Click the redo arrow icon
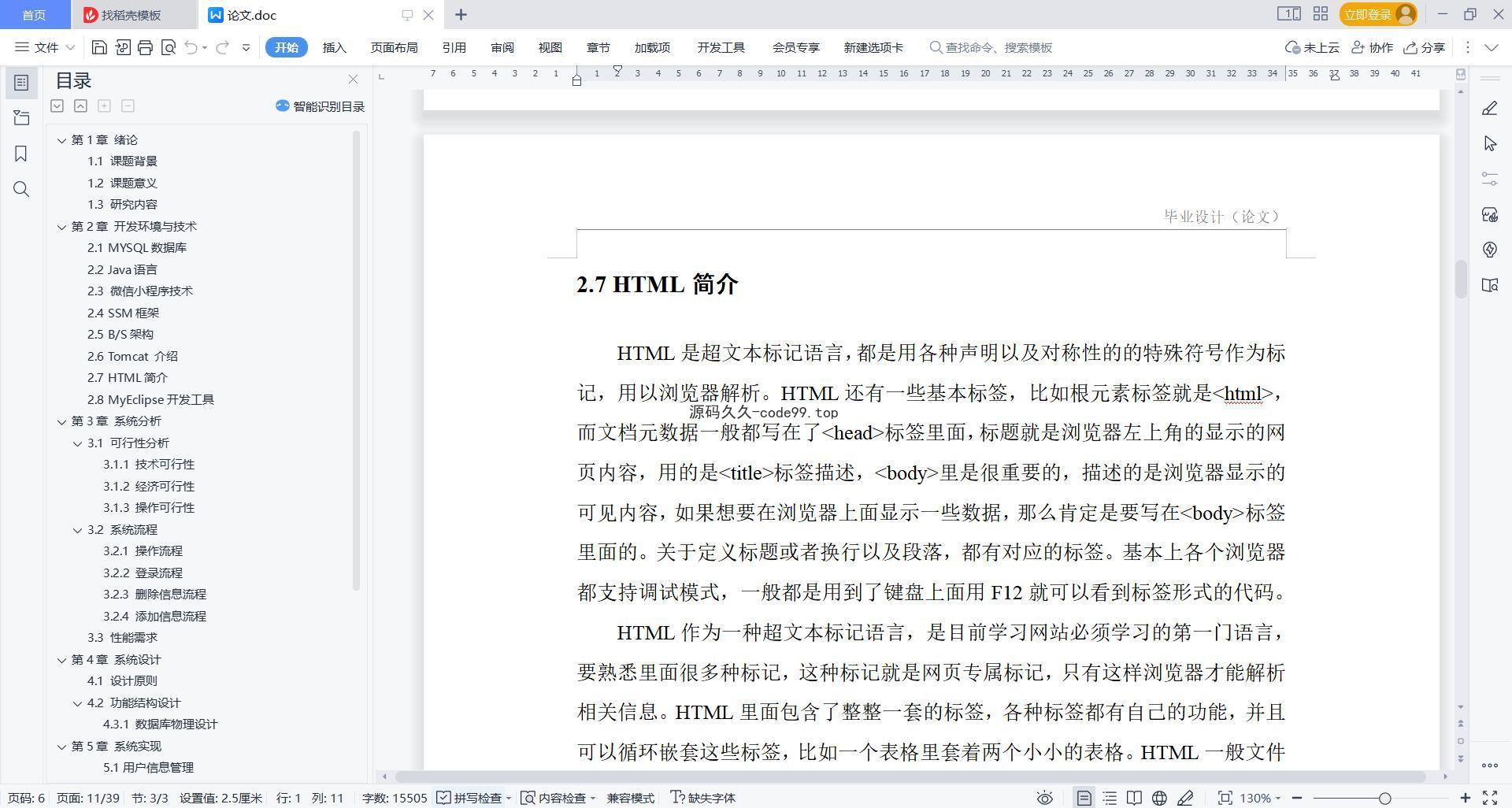 point(222,47)
